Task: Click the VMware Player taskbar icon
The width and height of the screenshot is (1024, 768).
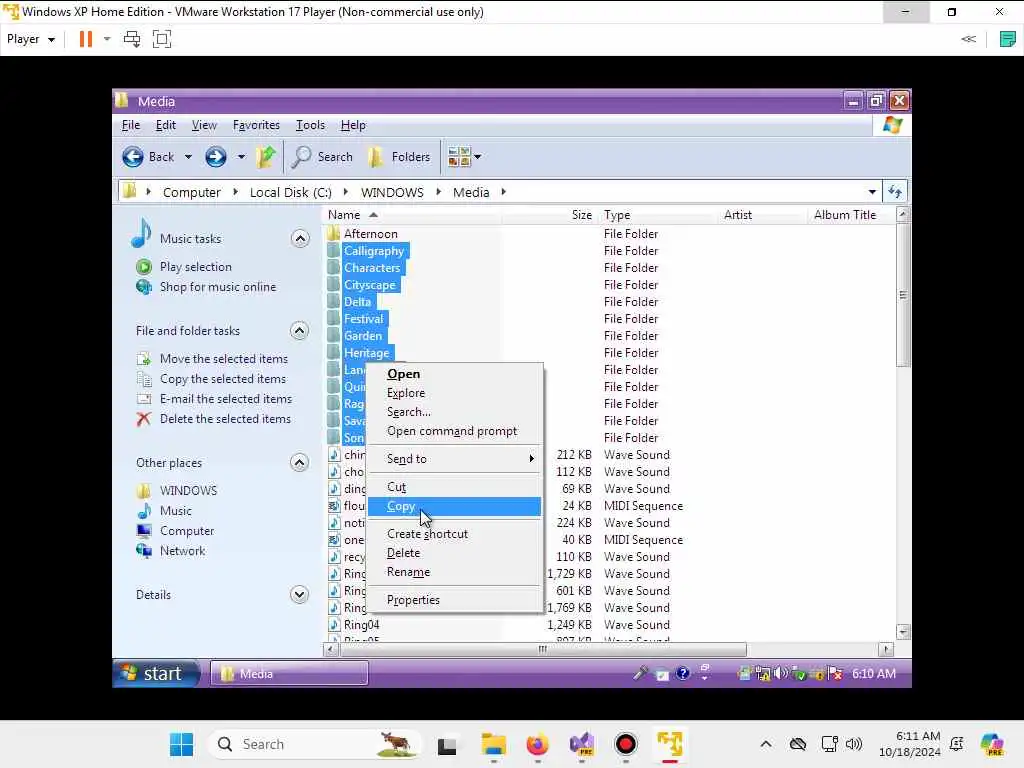Action: point(669,744)
